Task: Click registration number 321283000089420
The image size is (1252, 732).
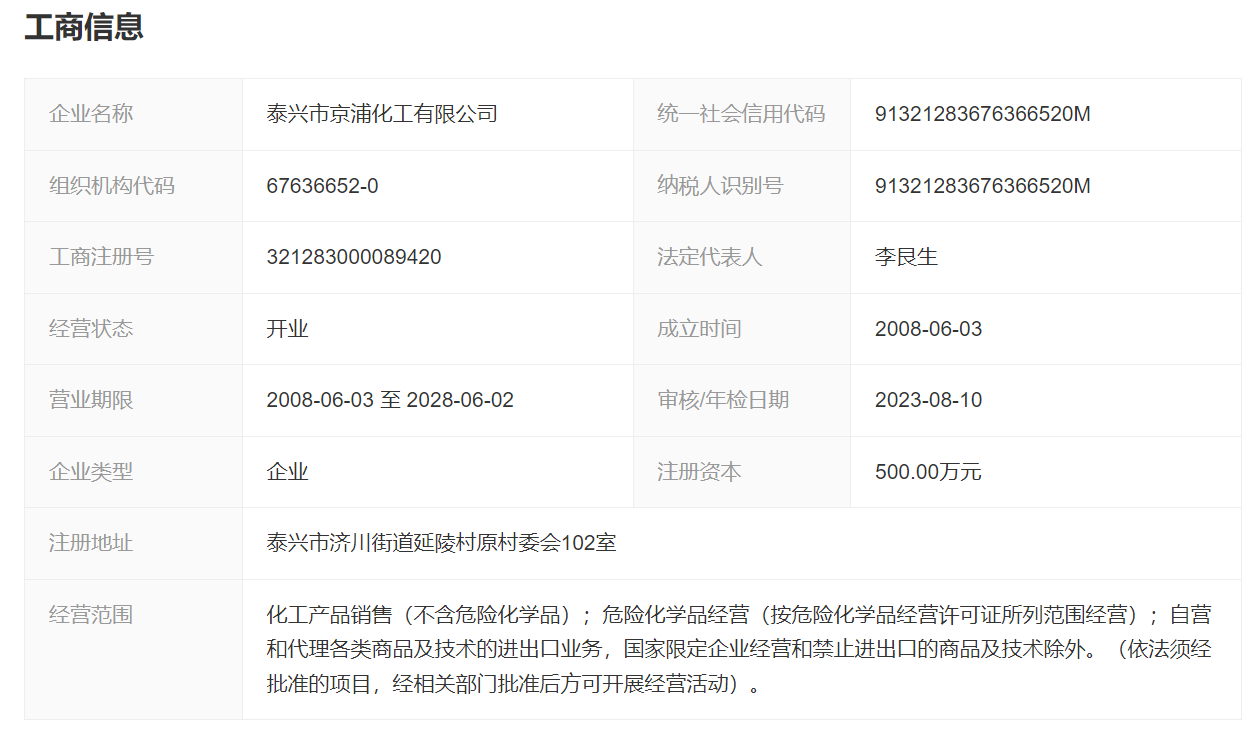Action: pos(354,257)
